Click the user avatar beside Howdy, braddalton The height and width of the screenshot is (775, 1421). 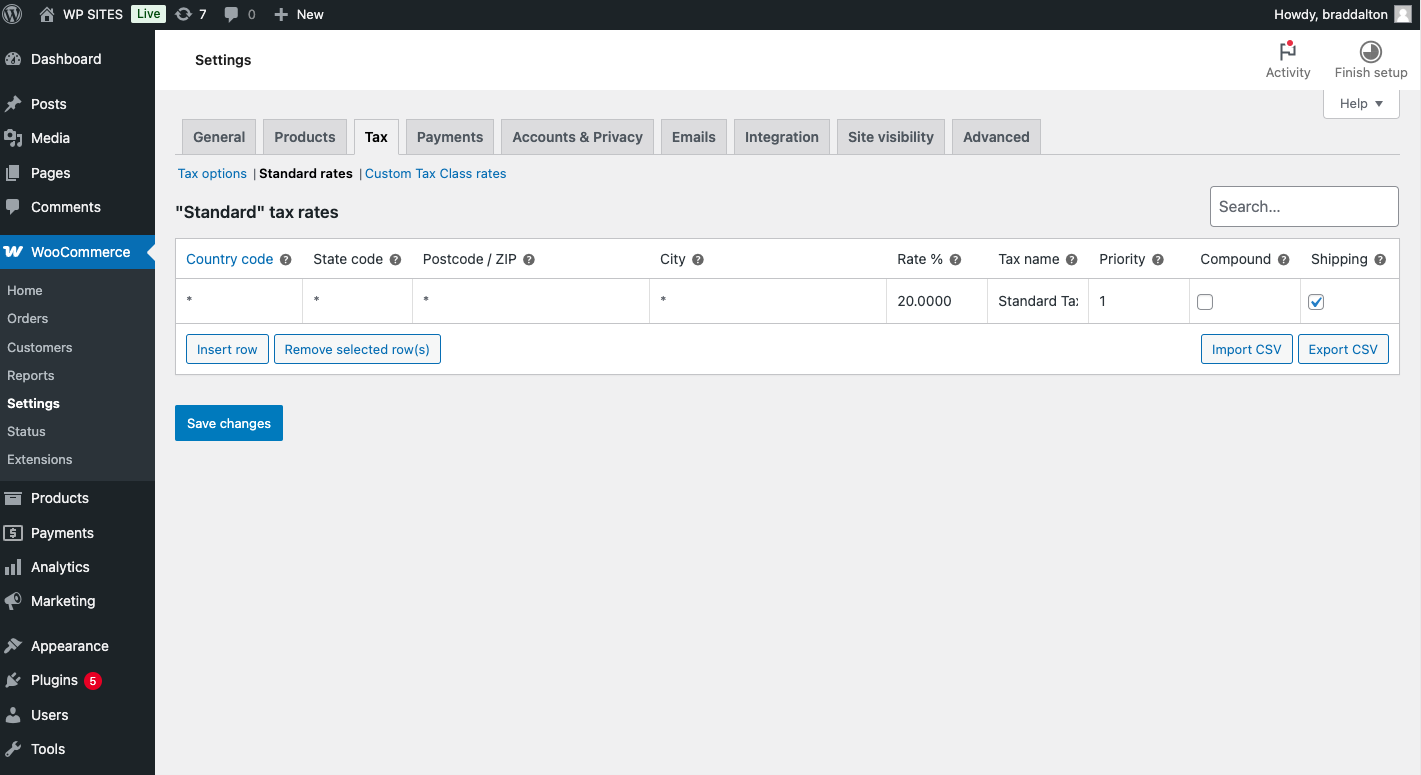pos(1403,14)
